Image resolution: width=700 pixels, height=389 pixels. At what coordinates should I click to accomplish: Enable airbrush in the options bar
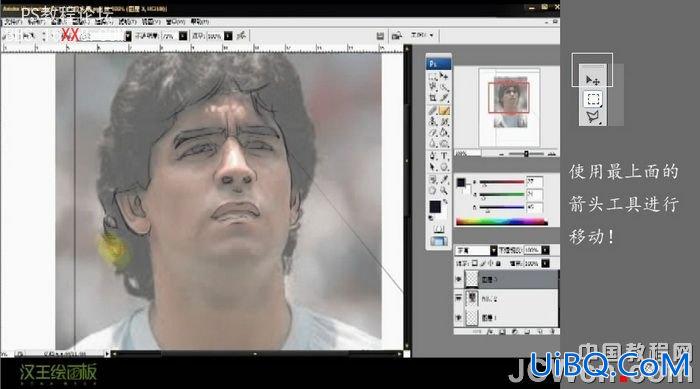pos(242,36)
